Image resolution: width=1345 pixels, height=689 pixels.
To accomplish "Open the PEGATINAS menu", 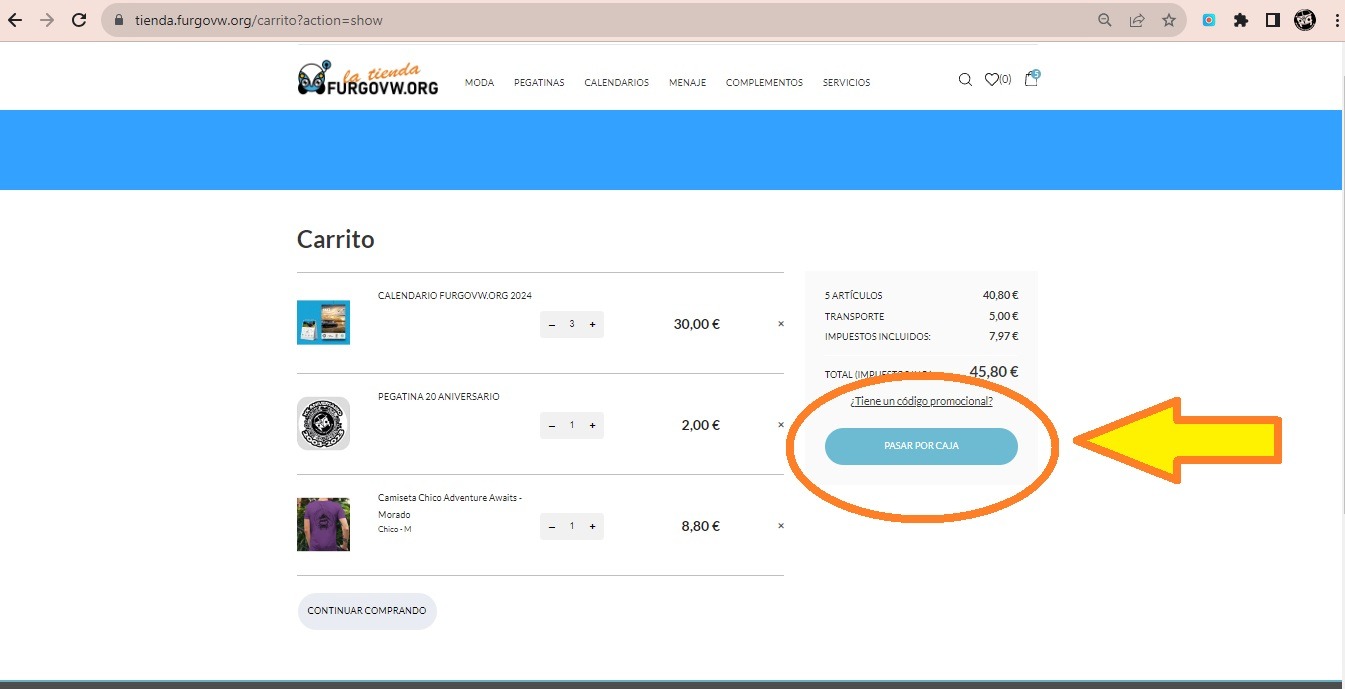I will coord(539,83).
